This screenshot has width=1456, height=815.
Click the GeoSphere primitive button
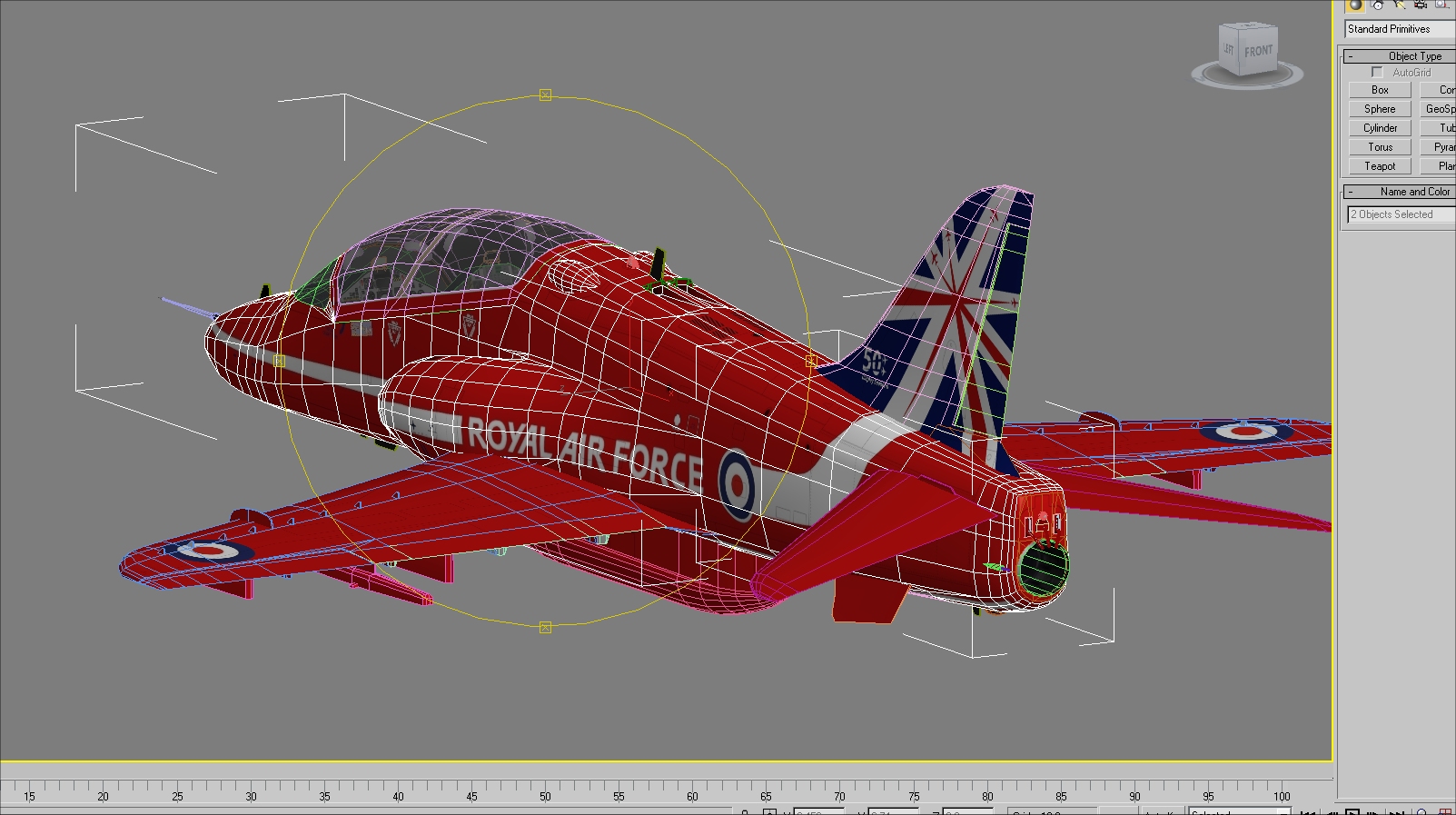point(1439,109)
